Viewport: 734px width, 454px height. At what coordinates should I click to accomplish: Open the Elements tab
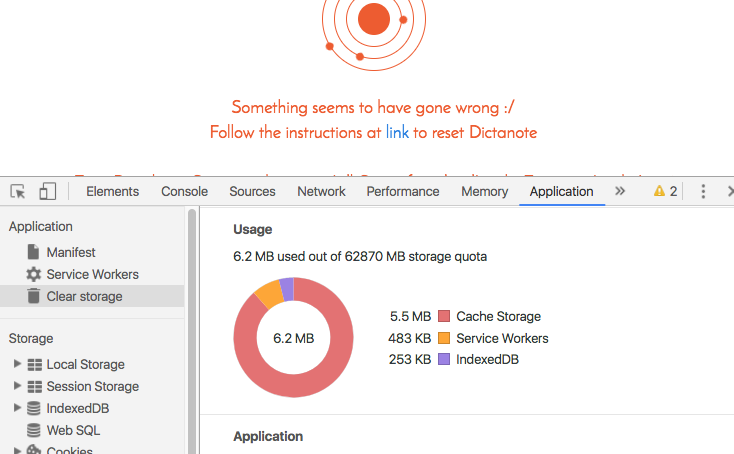click(x=112, y=191)
